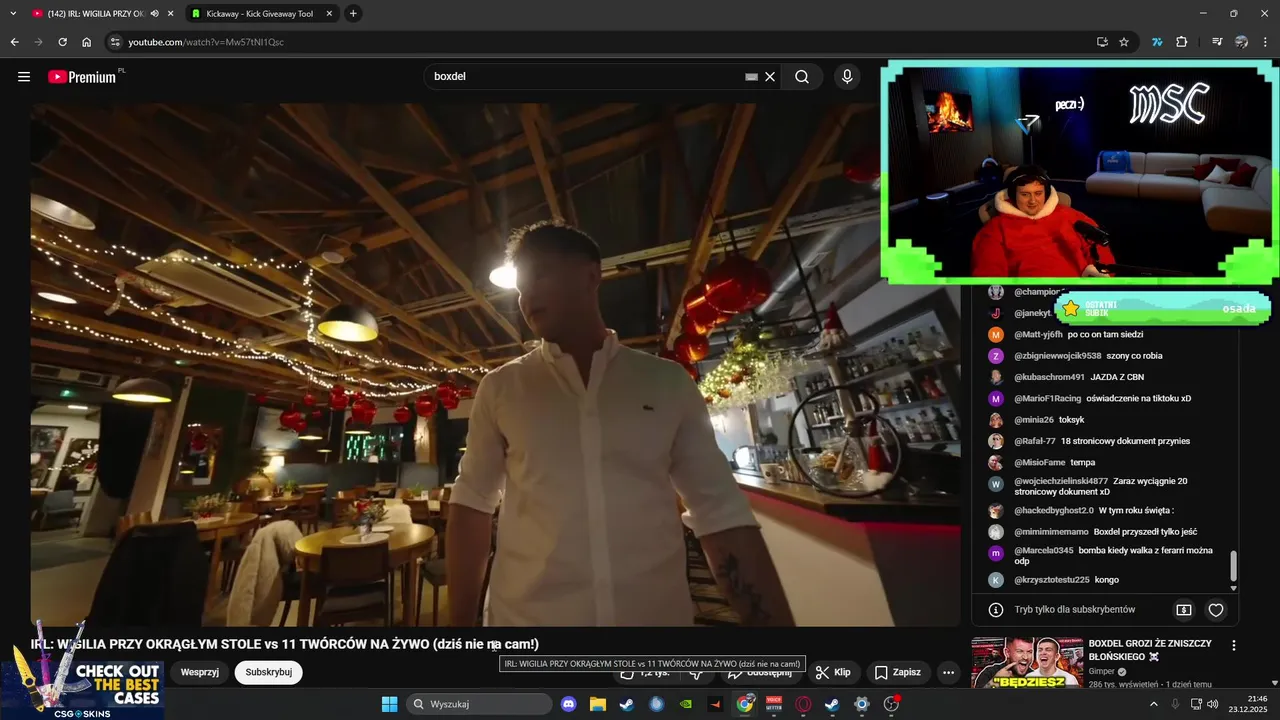Open volume control in system tray
The image size is (1280, 720).
pyautogui.click(x=1213, y=704)
